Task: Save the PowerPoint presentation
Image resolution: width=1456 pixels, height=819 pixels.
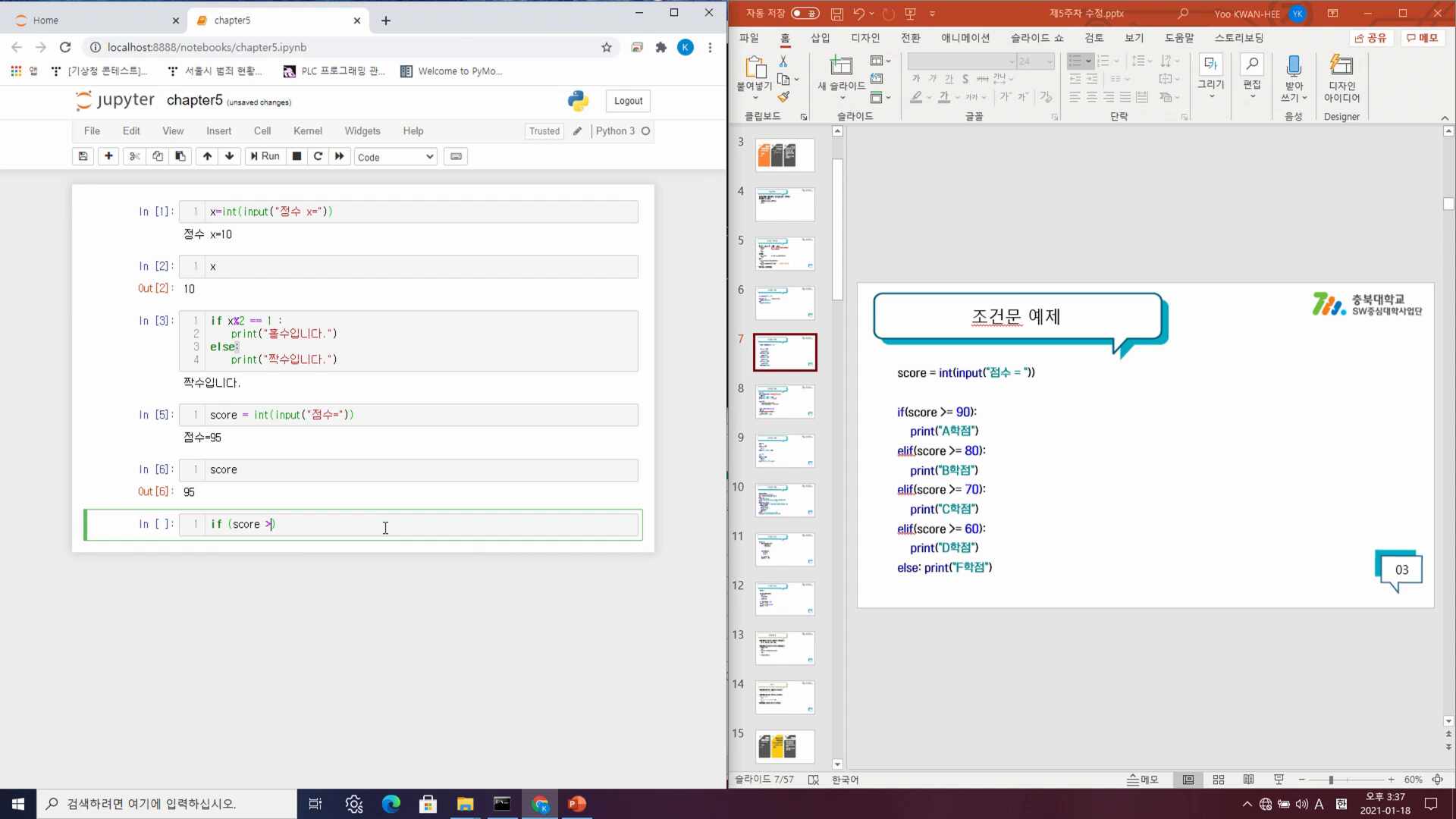Action: [836, 14]
